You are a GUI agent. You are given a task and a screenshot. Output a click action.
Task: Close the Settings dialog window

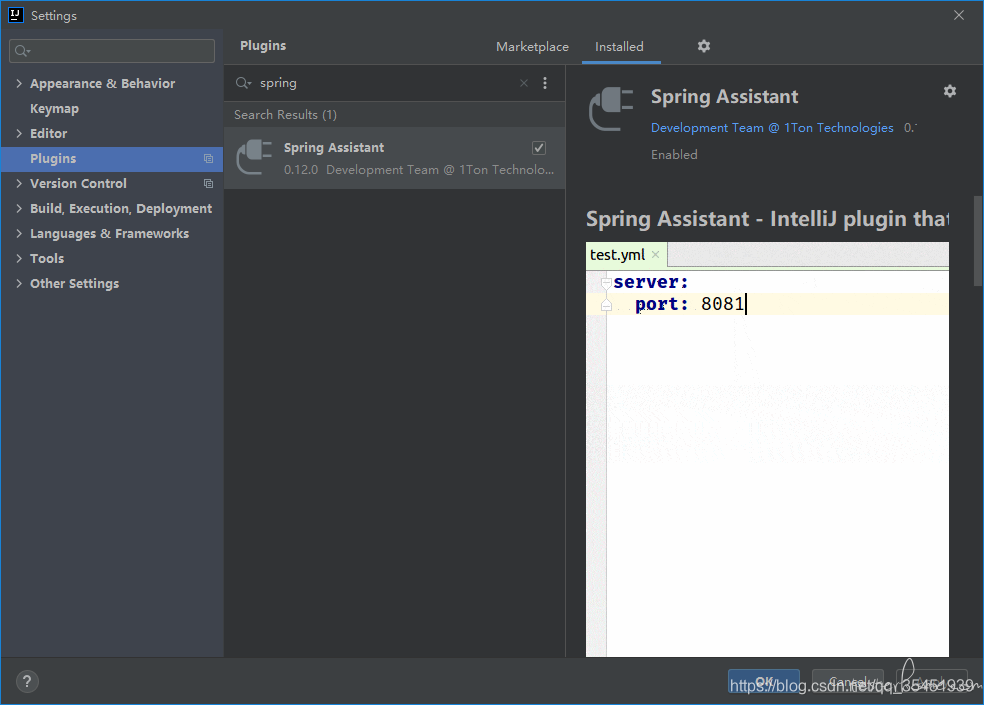tap(959, 15)
